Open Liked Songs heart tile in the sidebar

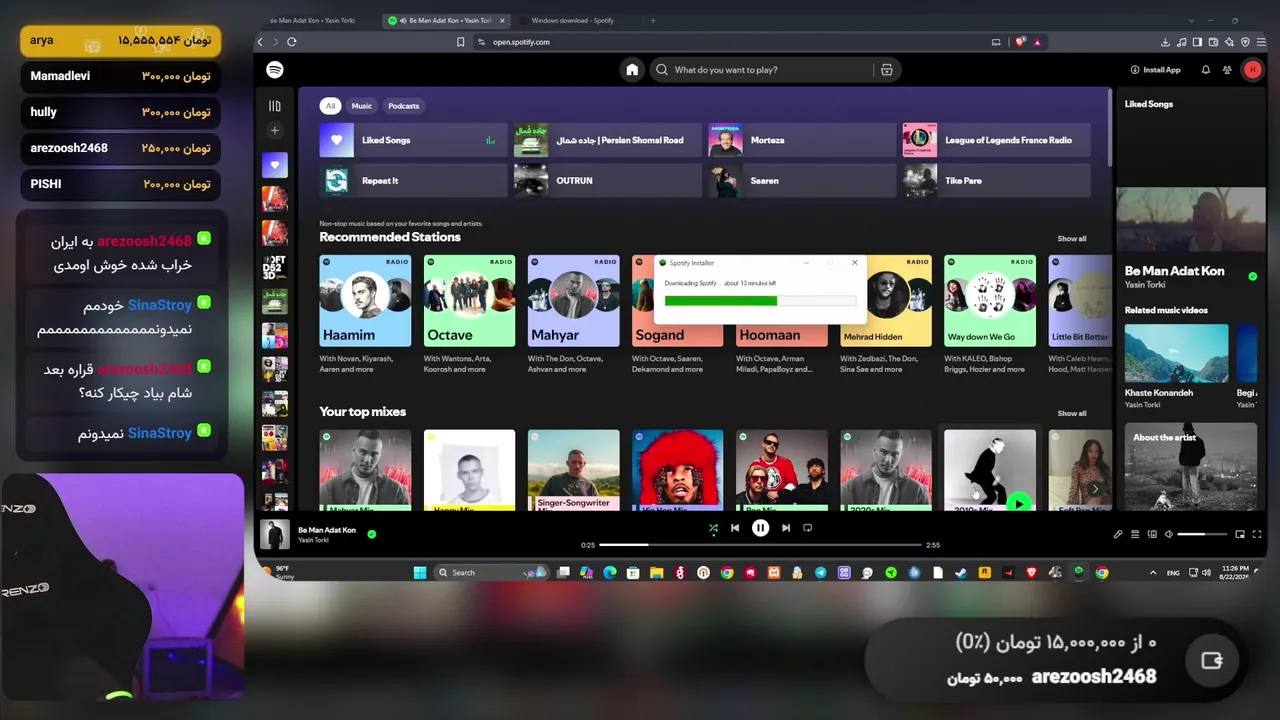coord(274,165)
